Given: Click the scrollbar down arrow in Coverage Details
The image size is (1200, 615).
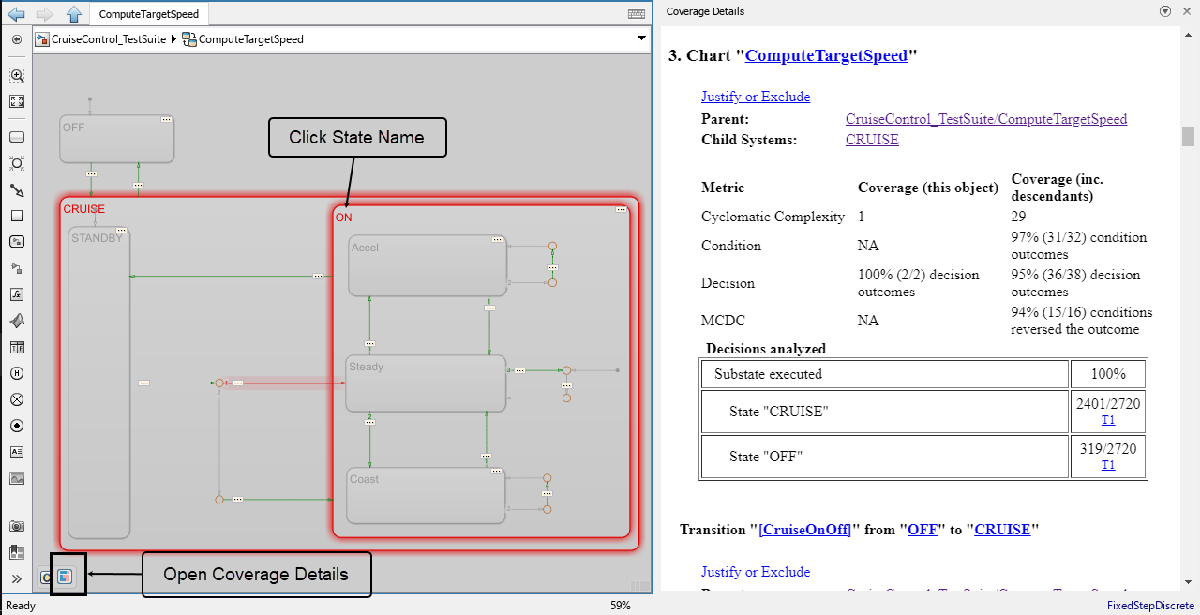Looking at the screenshot, I should coord(1188,583).
